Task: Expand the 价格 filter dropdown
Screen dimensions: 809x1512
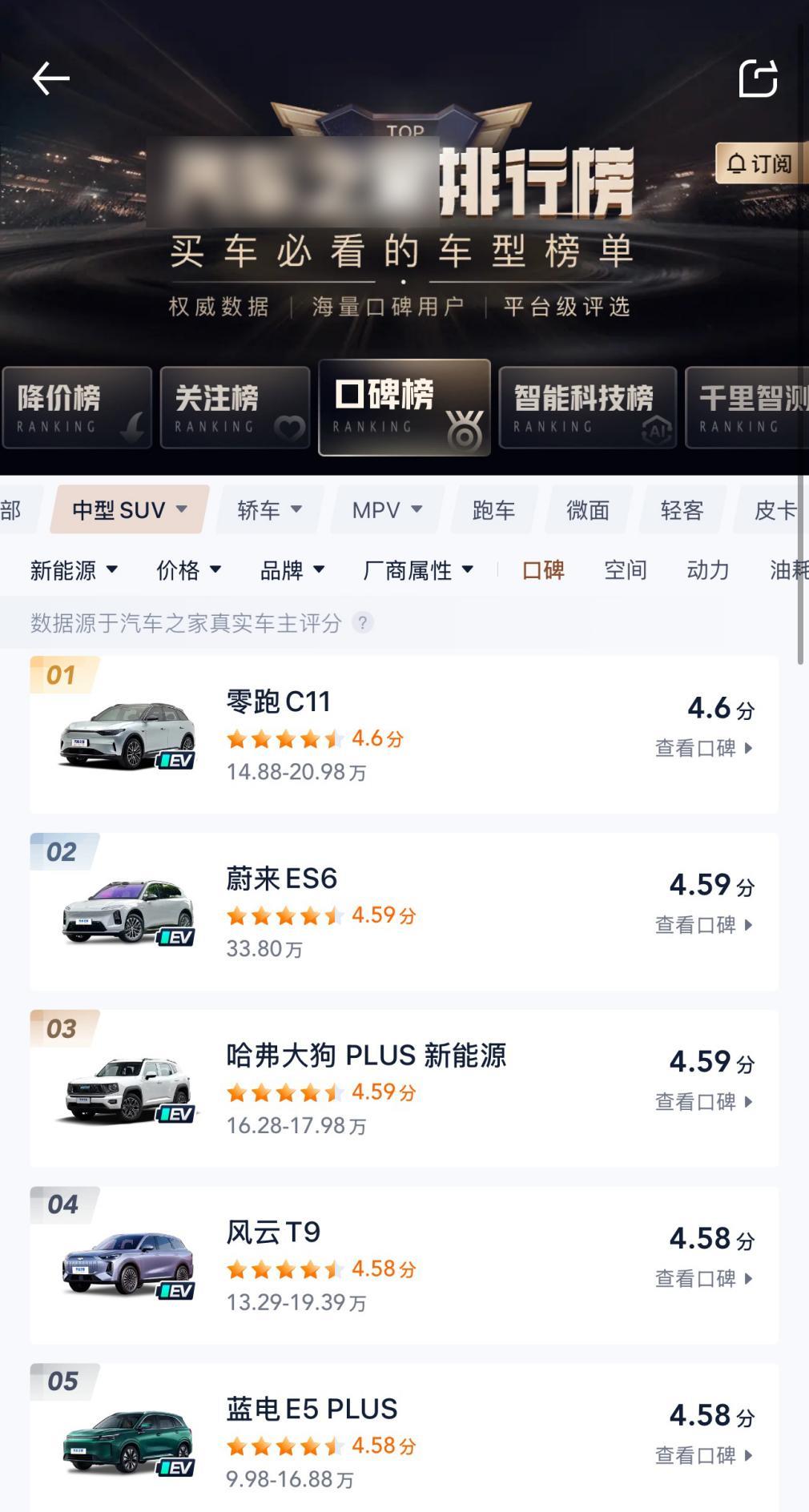Action: tap(188, 570)
